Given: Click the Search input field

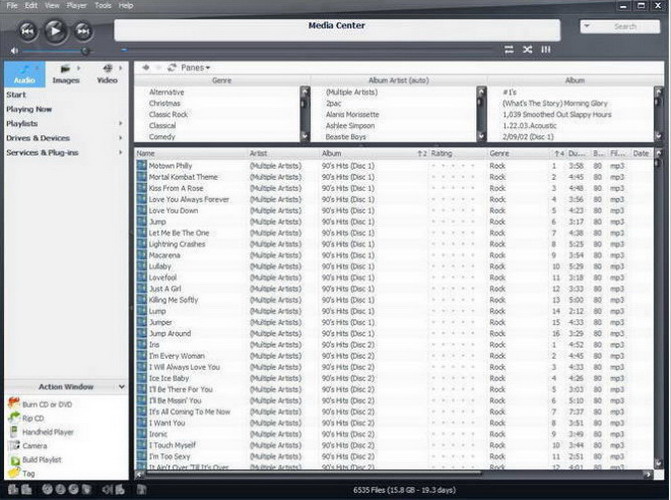Looking at the screenshot, I should click(x=625, y=27).
